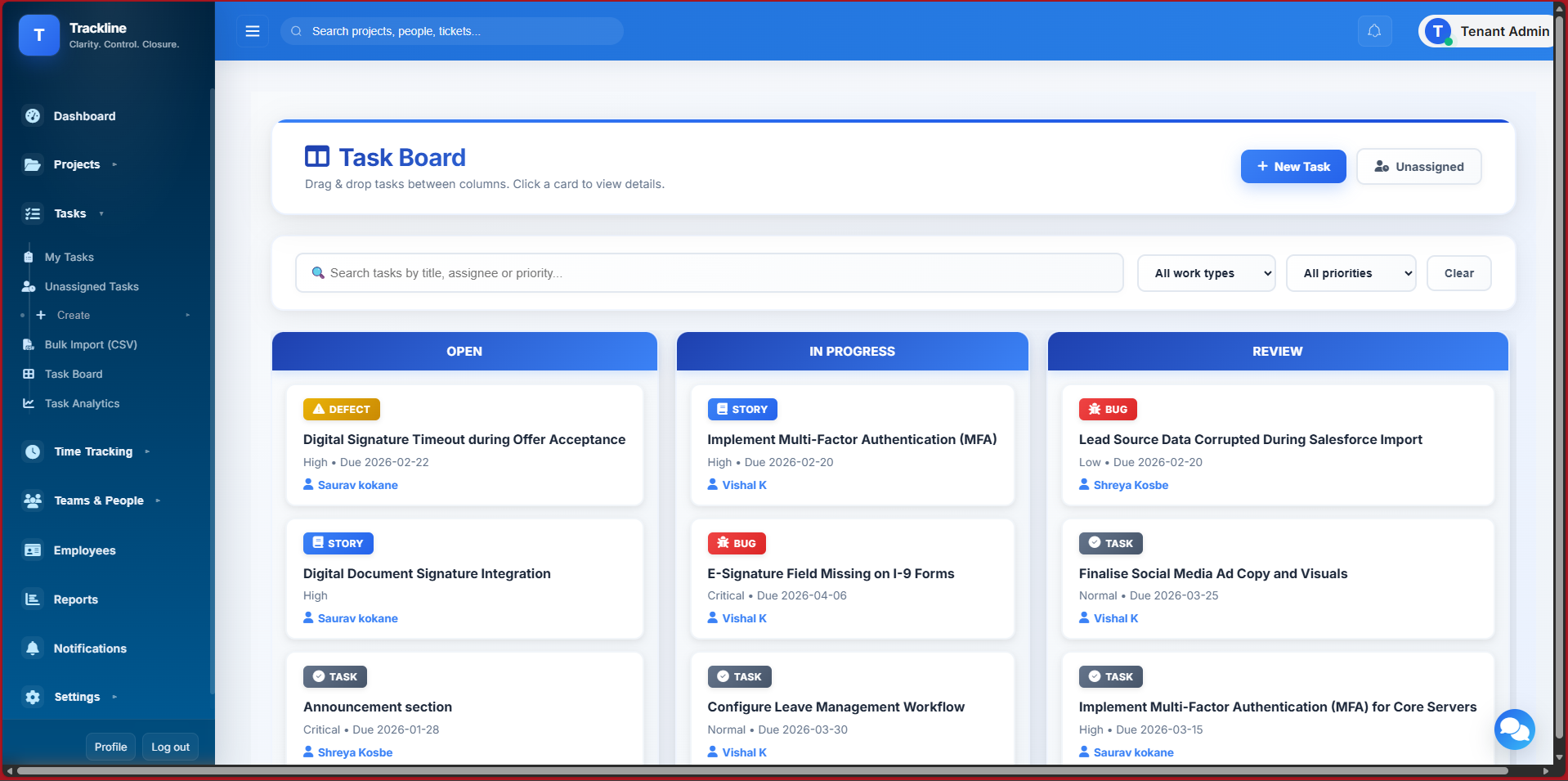This screenshot has height=781, width=1568.
Task: Click the horizontal scrollbar at bottom
Action: tap(760, 770)
